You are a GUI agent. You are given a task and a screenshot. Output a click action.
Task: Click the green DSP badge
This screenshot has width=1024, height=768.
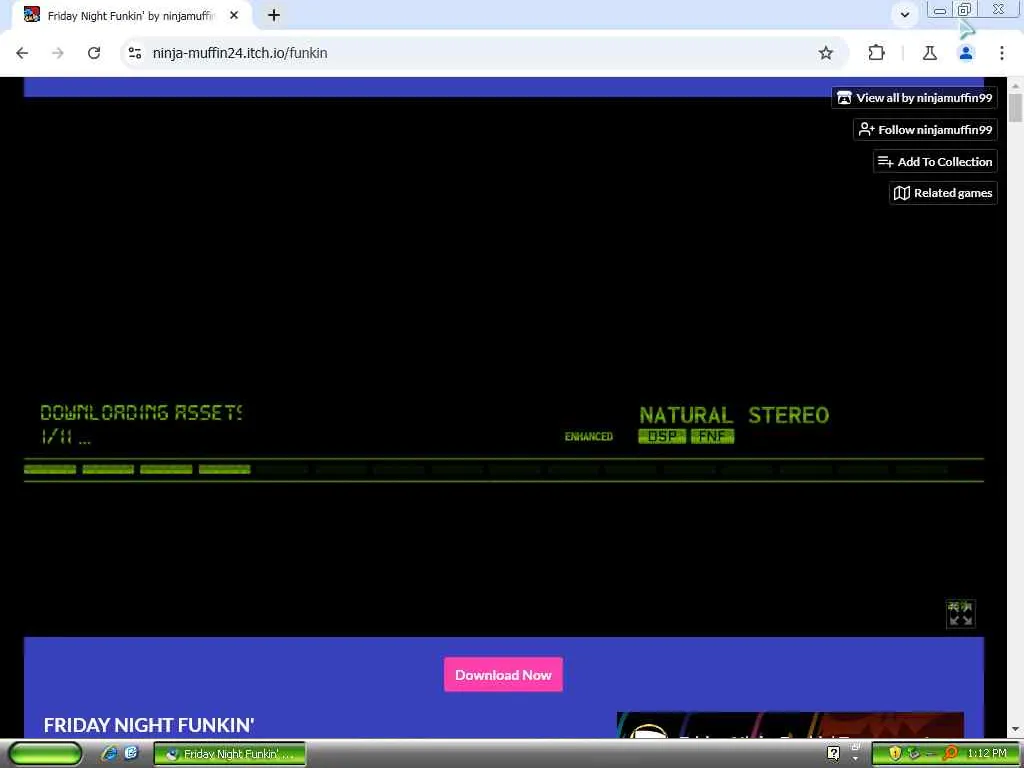[x=662, y=436]
